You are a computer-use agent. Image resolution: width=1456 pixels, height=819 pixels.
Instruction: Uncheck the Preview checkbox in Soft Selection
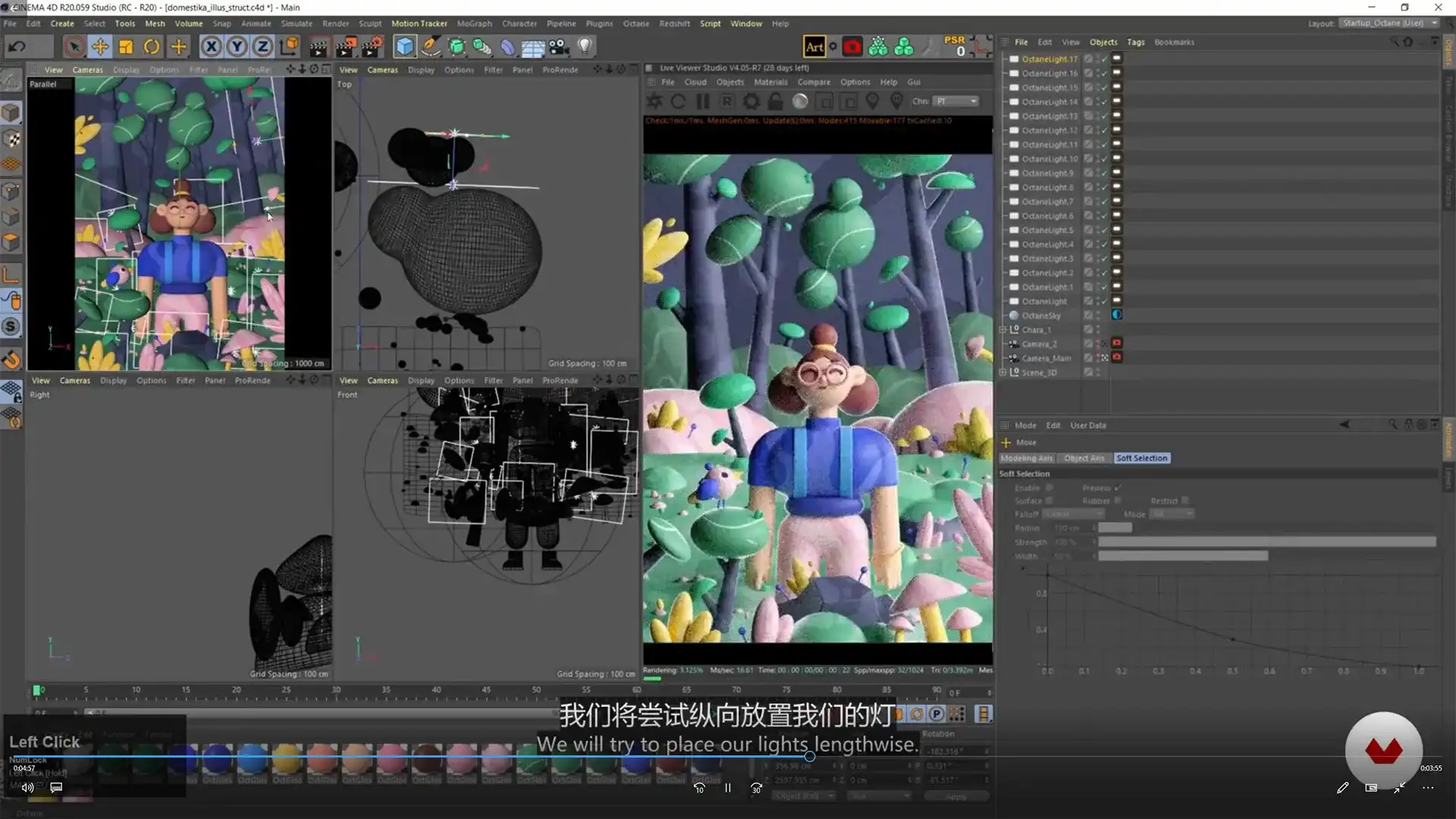[x=1118, y=488]
